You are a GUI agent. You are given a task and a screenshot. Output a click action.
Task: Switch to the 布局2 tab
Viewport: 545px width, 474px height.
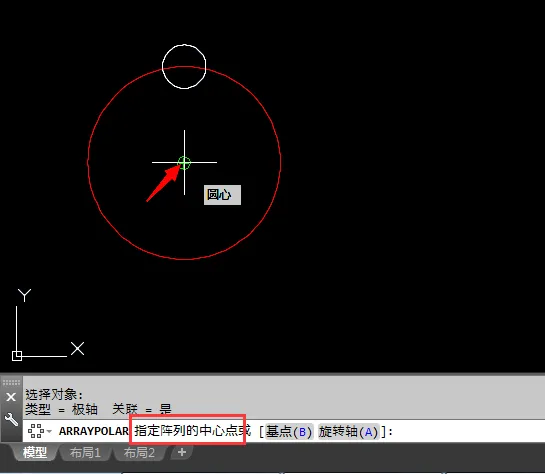(x=139, y=452)
